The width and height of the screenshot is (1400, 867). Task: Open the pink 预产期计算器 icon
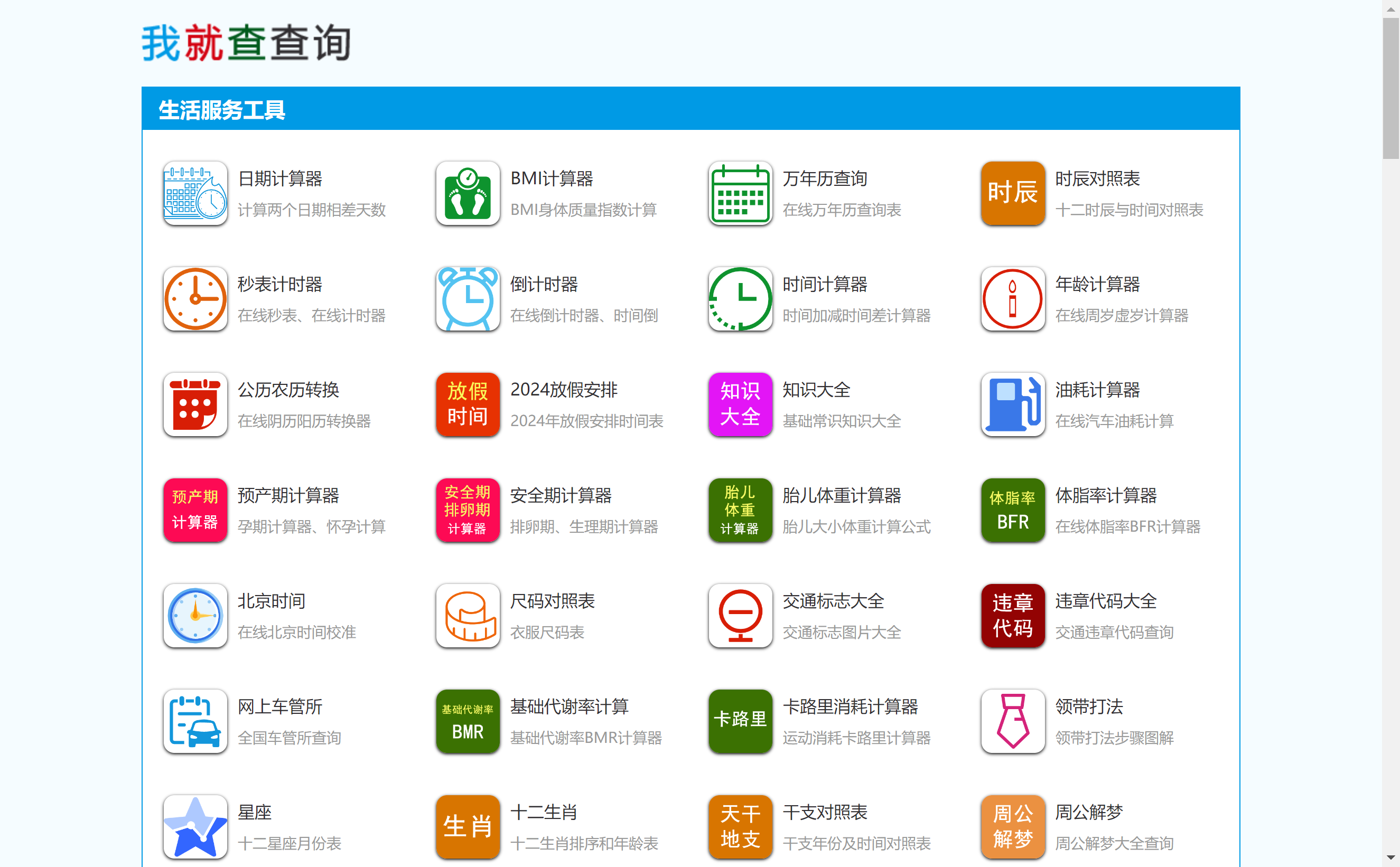(x=195, y=510)
